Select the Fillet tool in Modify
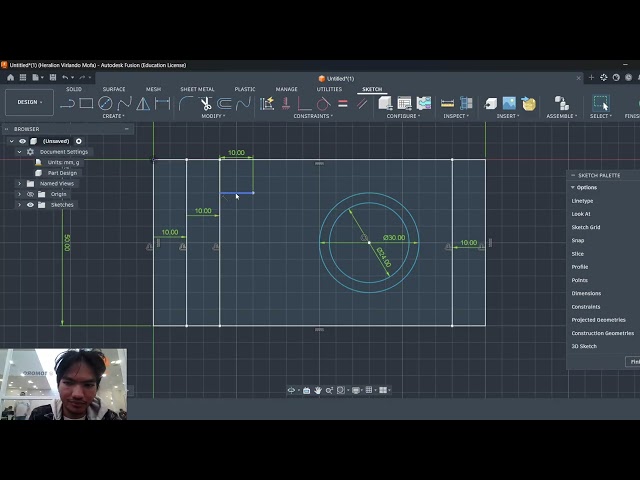 [x=186, y=104]
